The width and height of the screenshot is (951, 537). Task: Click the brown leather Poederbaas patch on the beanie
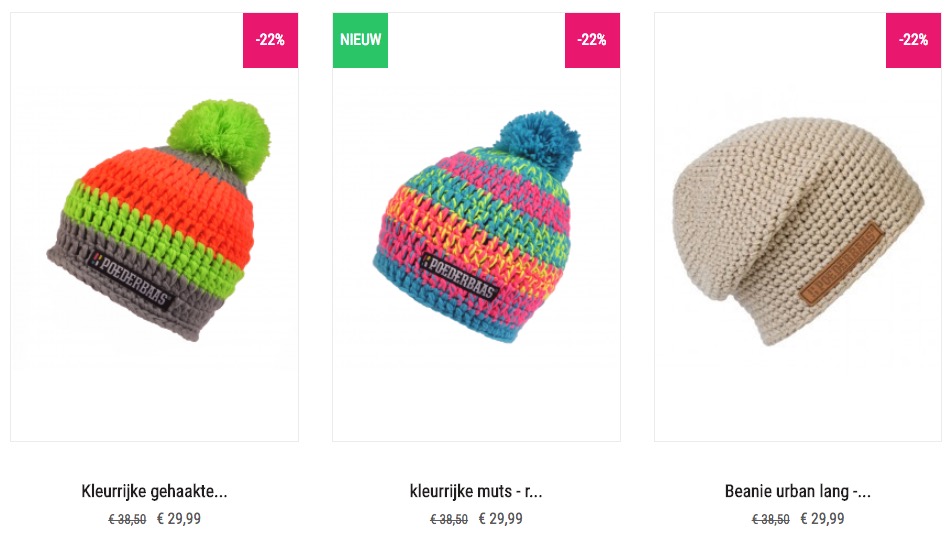[841, 263]
